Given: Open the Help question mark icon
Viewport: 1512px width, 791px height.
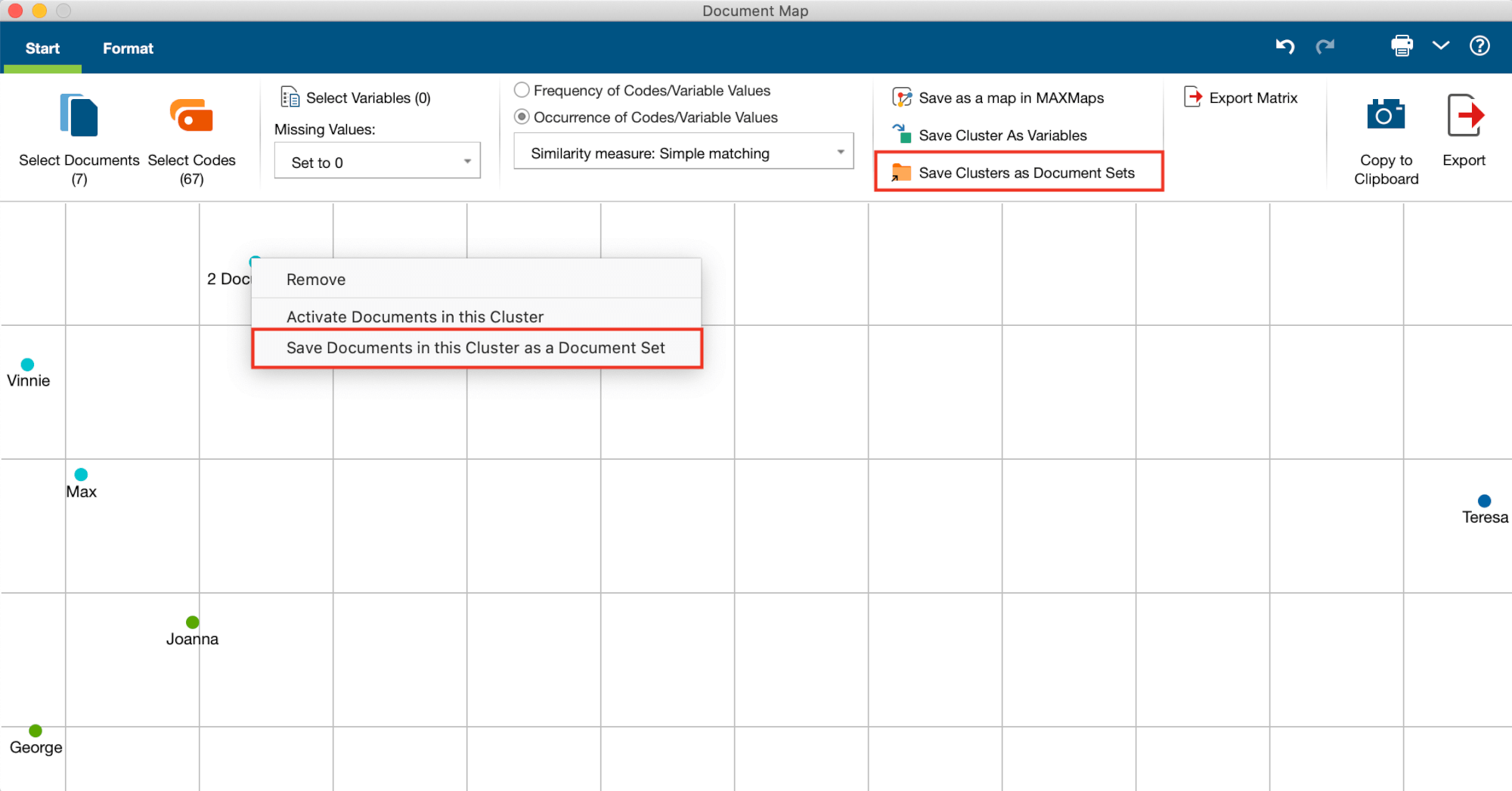Looking at the screenshot, I should pos(1479,46).
